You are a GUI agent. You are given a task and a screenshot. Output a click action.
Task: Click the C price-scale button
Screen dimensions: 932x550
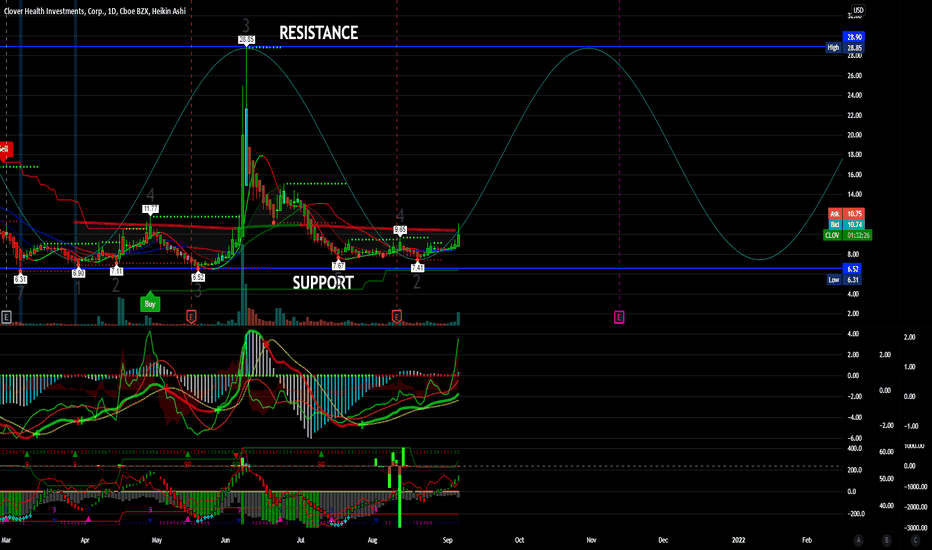pos(915,540)
